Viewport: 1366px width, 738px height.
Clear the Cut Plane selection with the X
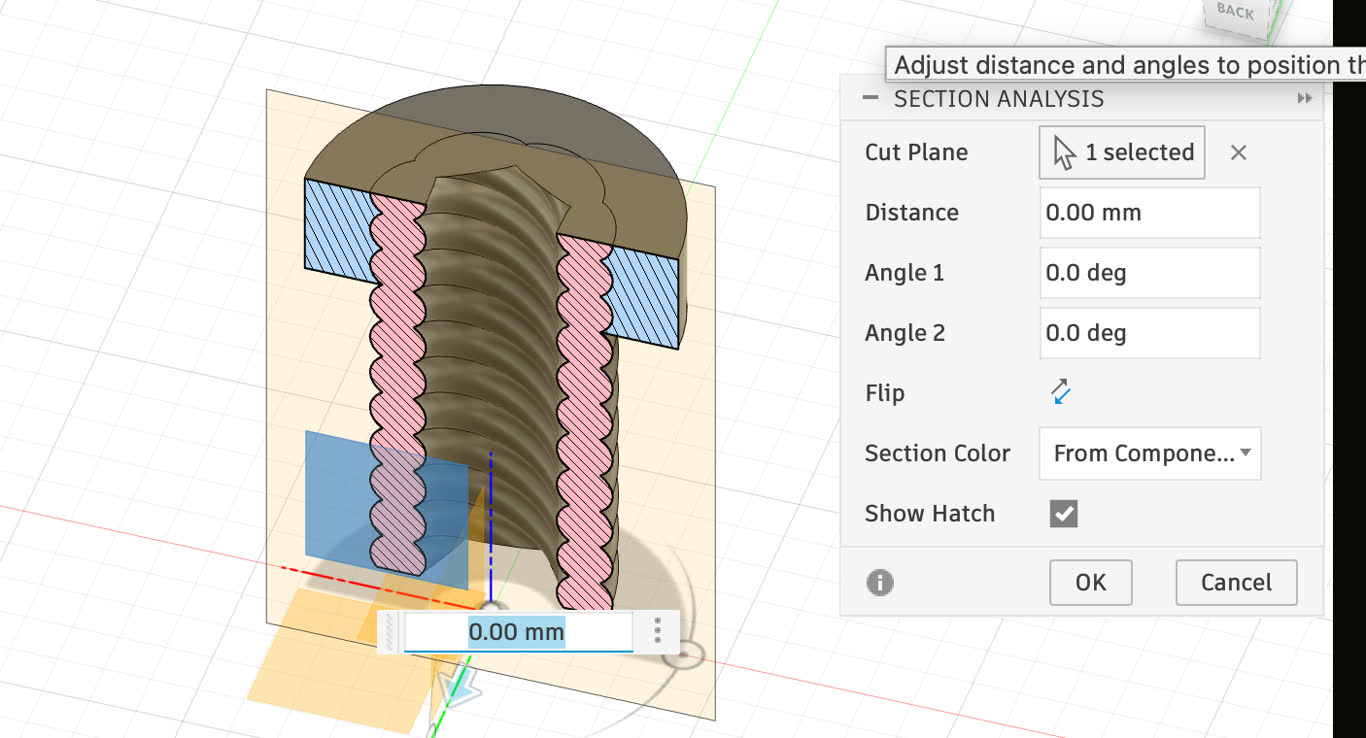(1238, 152)
